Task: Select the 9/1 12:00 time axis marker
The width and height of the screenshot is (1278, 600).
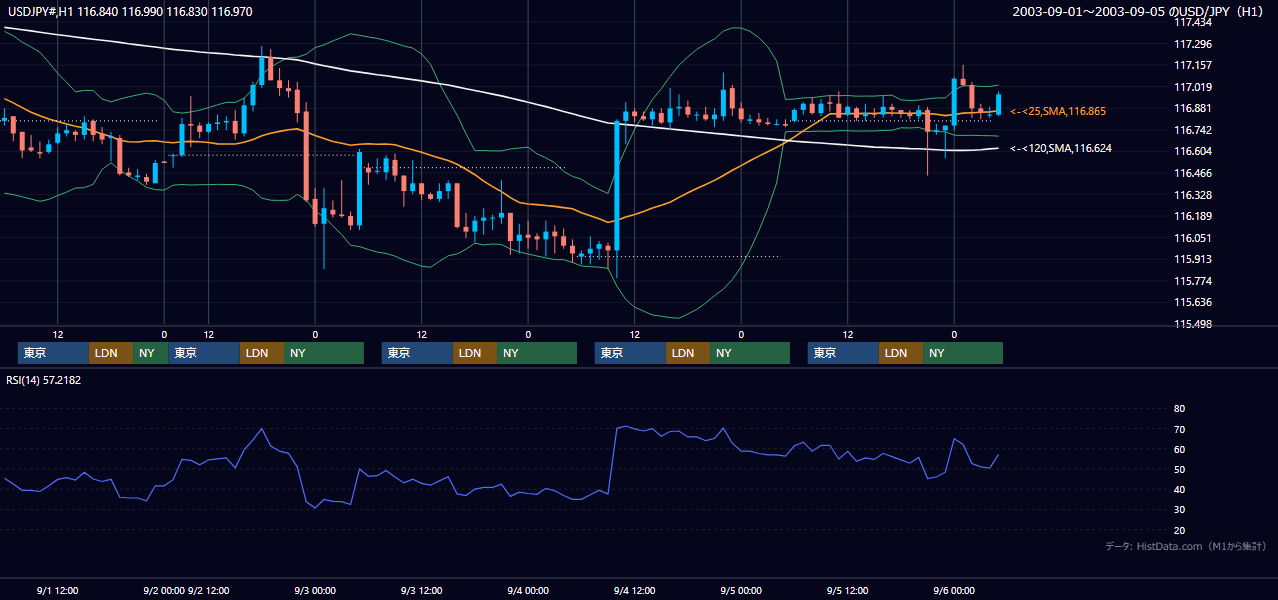Action: click(57, 590)
